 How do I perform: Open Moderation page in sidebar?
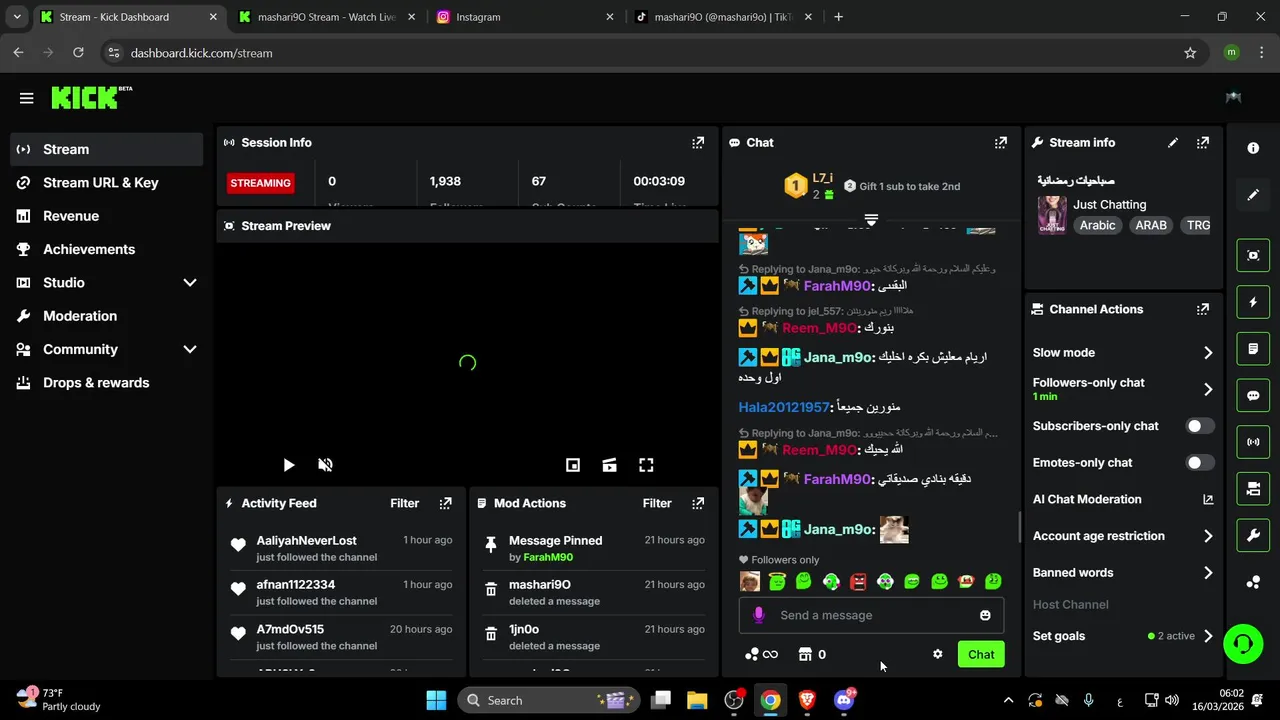(x=106, y=316)
